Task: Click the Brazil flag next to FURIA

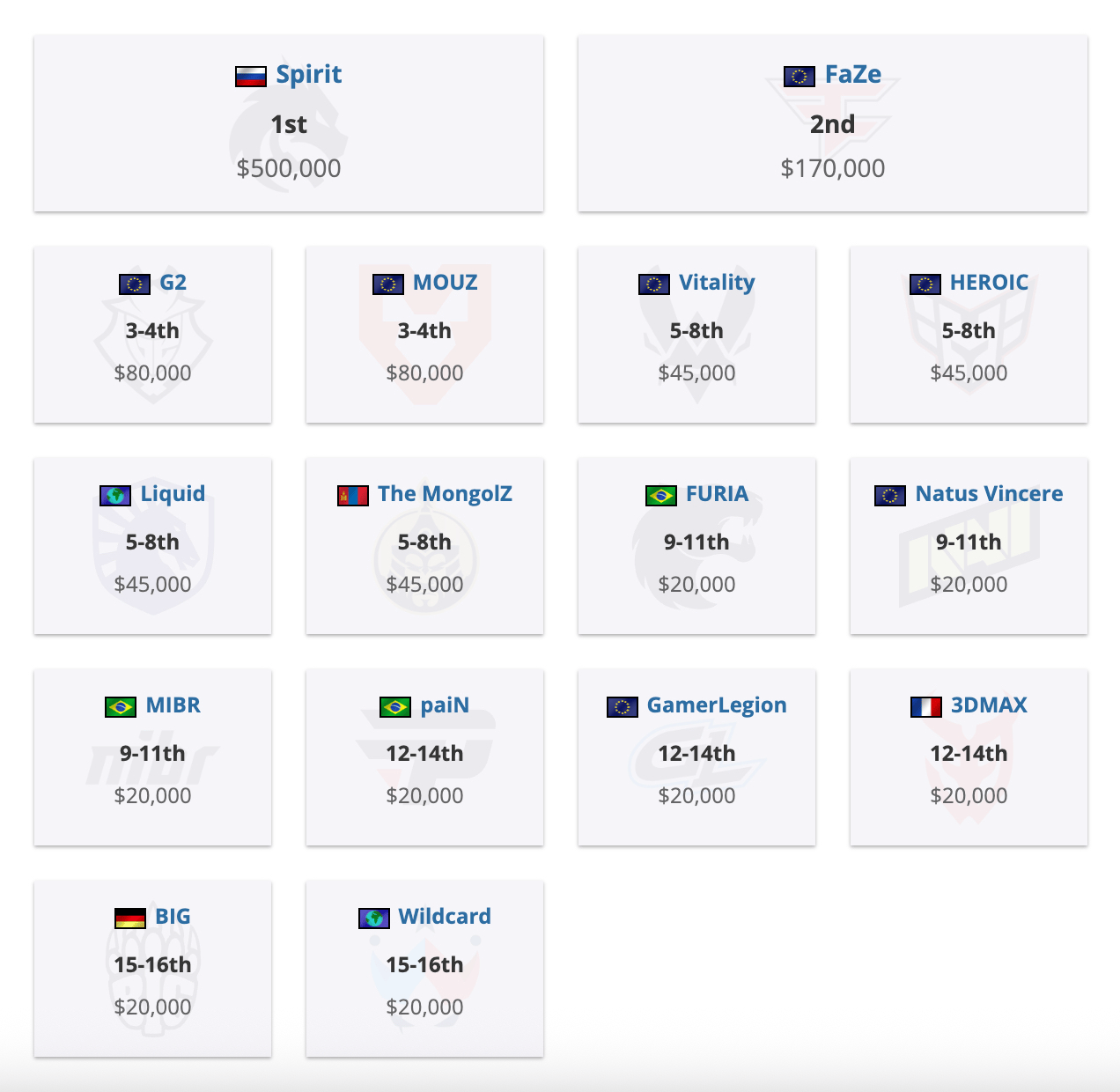Action: pos(661,496)
